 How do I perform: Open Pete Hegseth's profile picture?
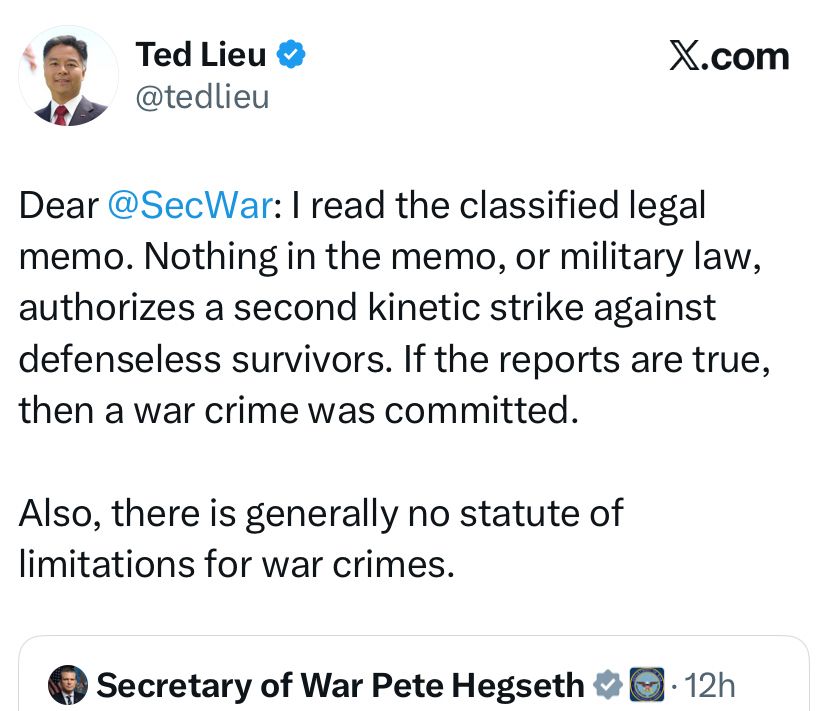click(x=66, y=686)
